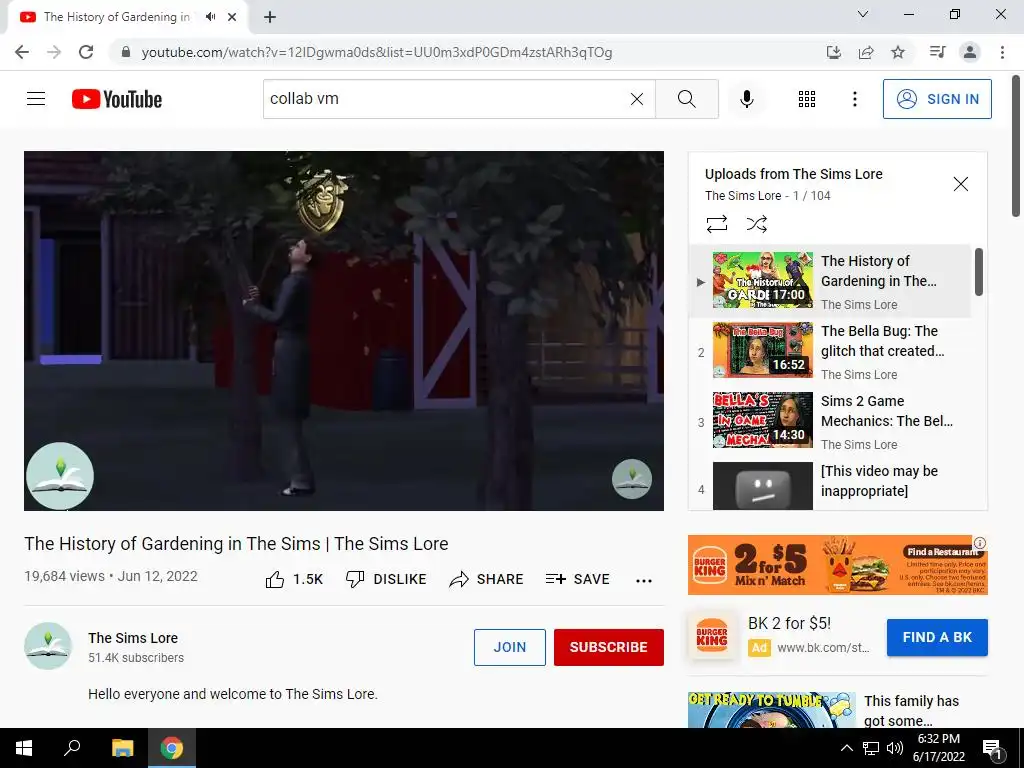The width and height of the screenshot is (1024, 768).
Task: Open Chrome profile icon
Action: click(x=970, y=52)
